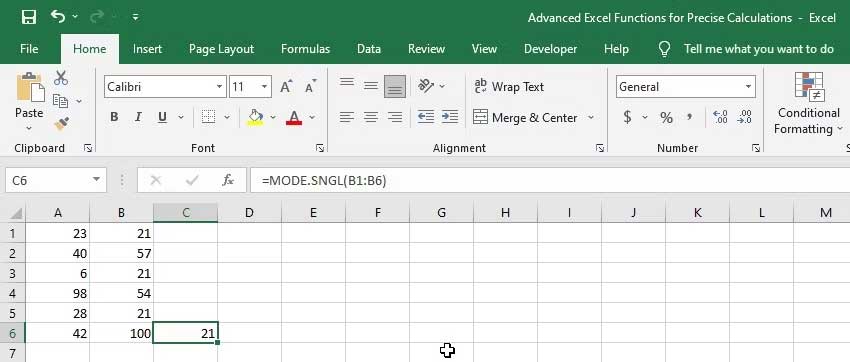
Task: Open Number format dialog launcher
Action: [x=756, y=148]
